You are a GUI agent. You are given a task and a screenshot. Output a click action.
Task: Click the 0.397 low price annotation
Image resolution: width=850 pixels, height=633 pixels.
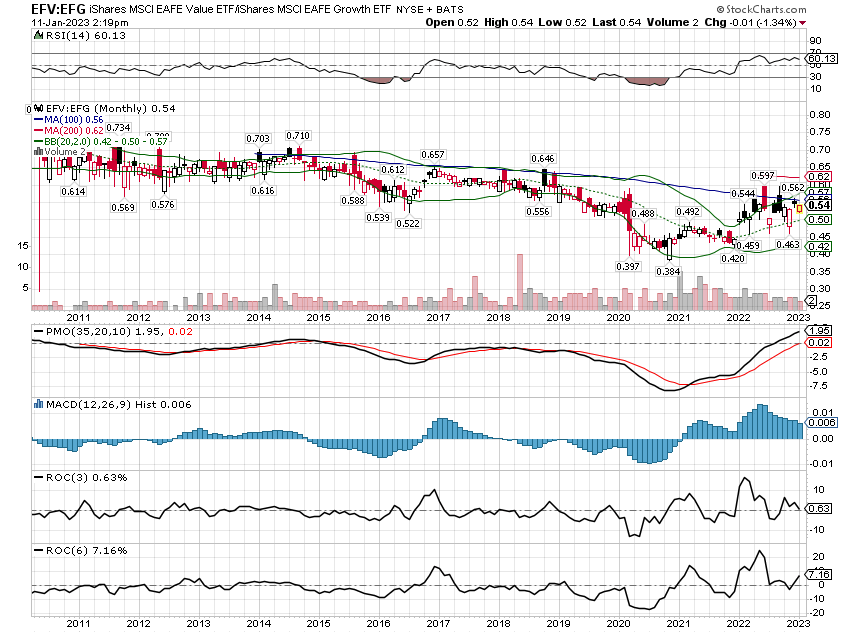628,267
